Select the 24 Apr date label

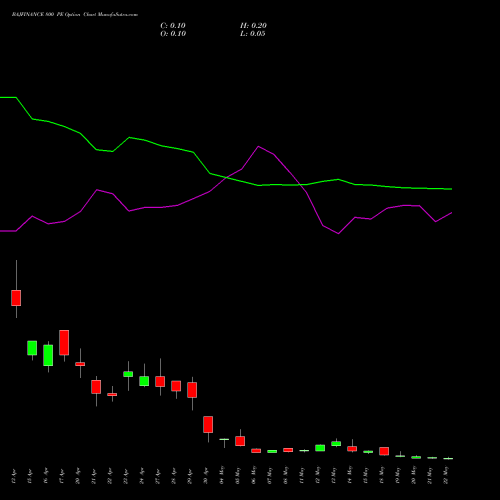coord(142,477)
